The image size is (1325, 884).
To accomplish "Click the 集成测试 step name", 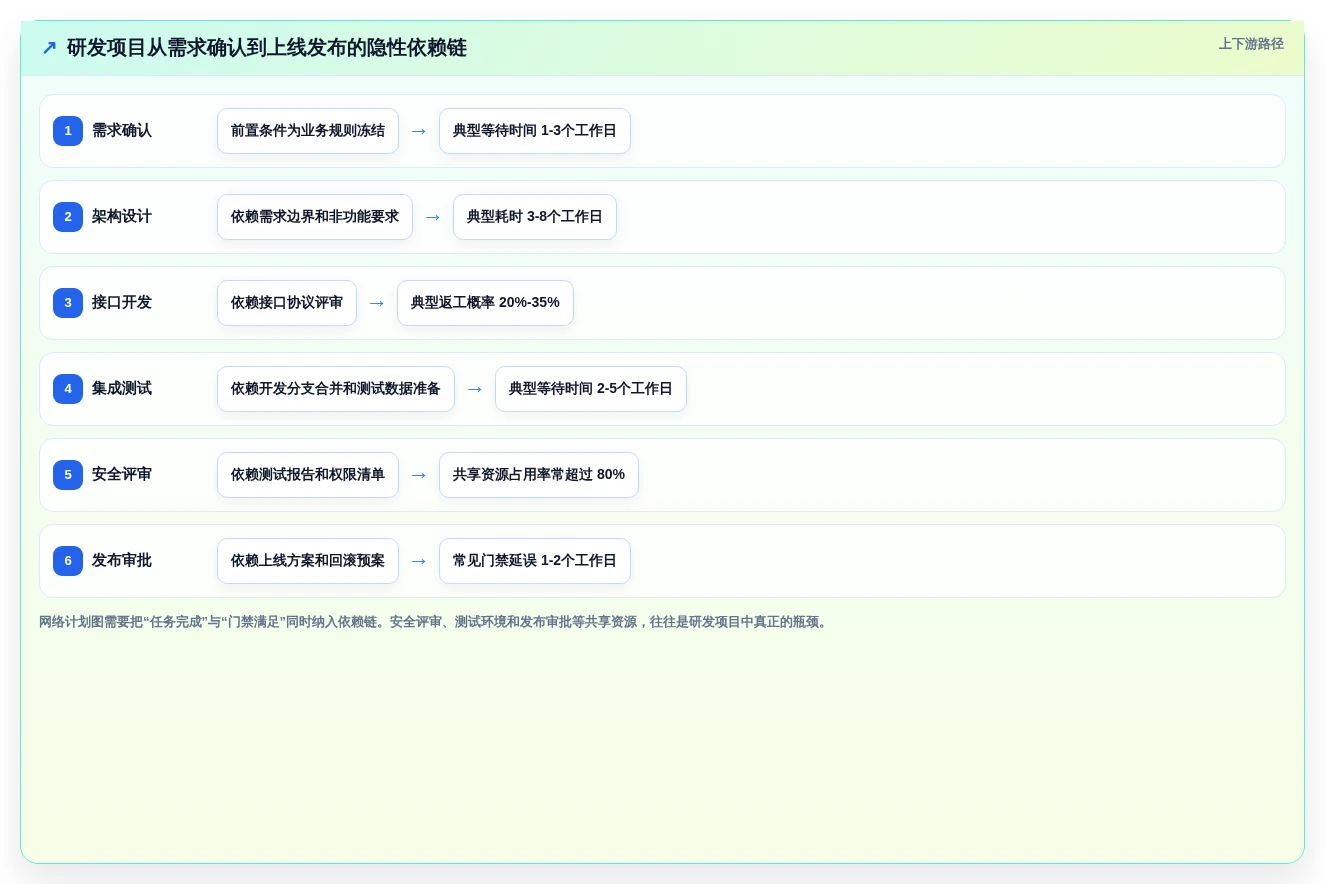I will pyautogui.click(x=122, y=389).
